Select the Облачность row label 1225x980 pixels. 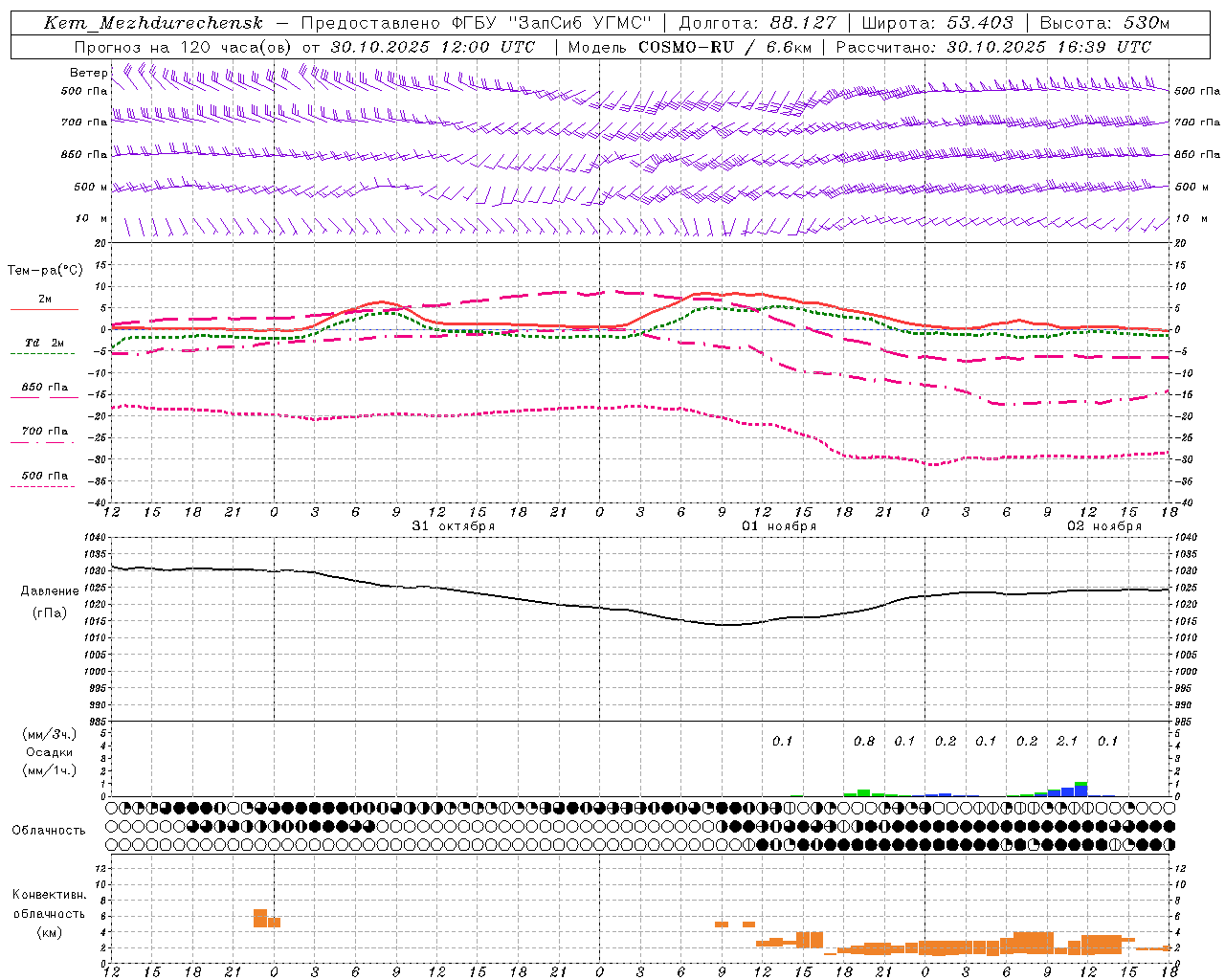(49, 830)
